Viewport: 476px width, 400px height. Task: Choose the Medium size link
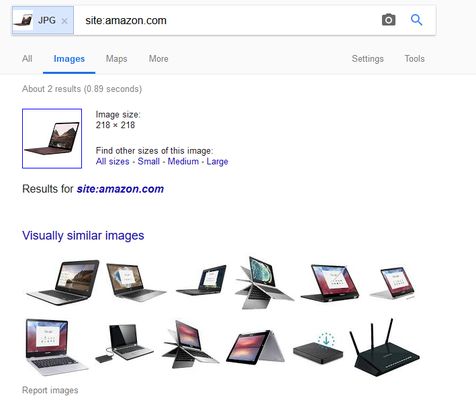click(x=183, y=161)
